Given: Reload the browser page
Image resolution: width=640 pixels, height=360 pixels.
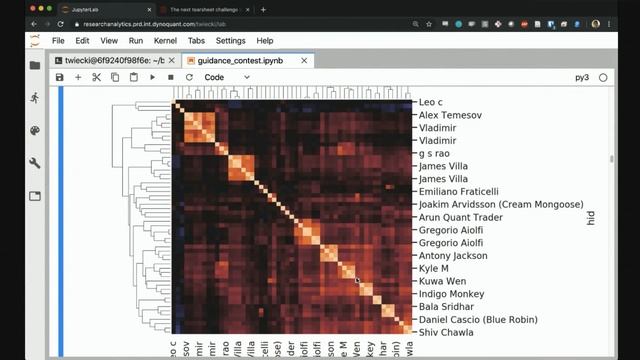Looking at the screenshot, I should [60, 24].
